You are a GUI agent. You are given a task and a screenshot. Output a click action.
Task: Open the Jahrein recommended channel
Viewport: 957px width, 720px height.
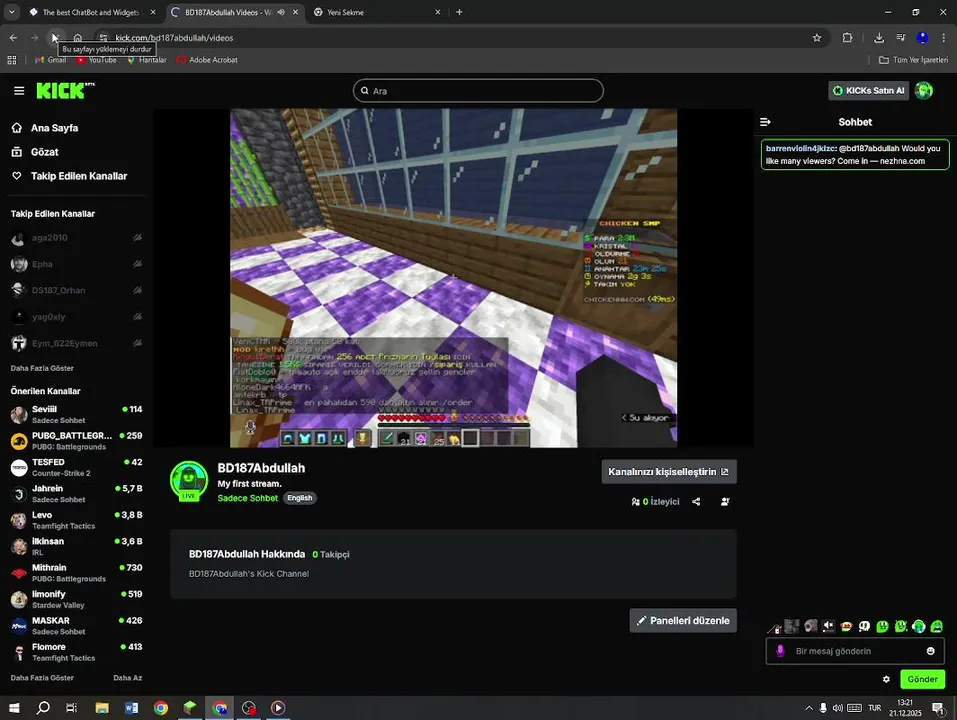point(76,494)
